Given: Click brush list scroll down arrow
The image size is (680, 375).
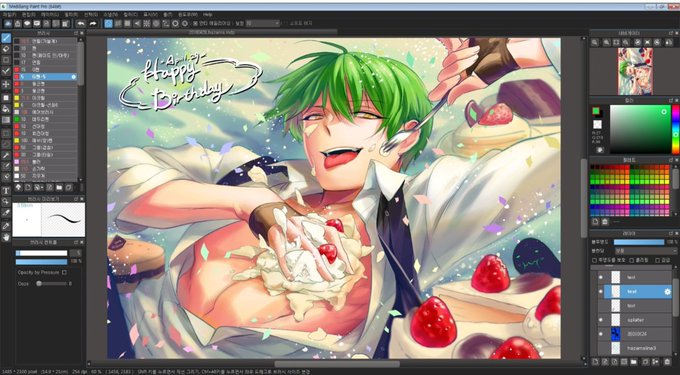Looking at the screenshot, I should coord(80,179).
